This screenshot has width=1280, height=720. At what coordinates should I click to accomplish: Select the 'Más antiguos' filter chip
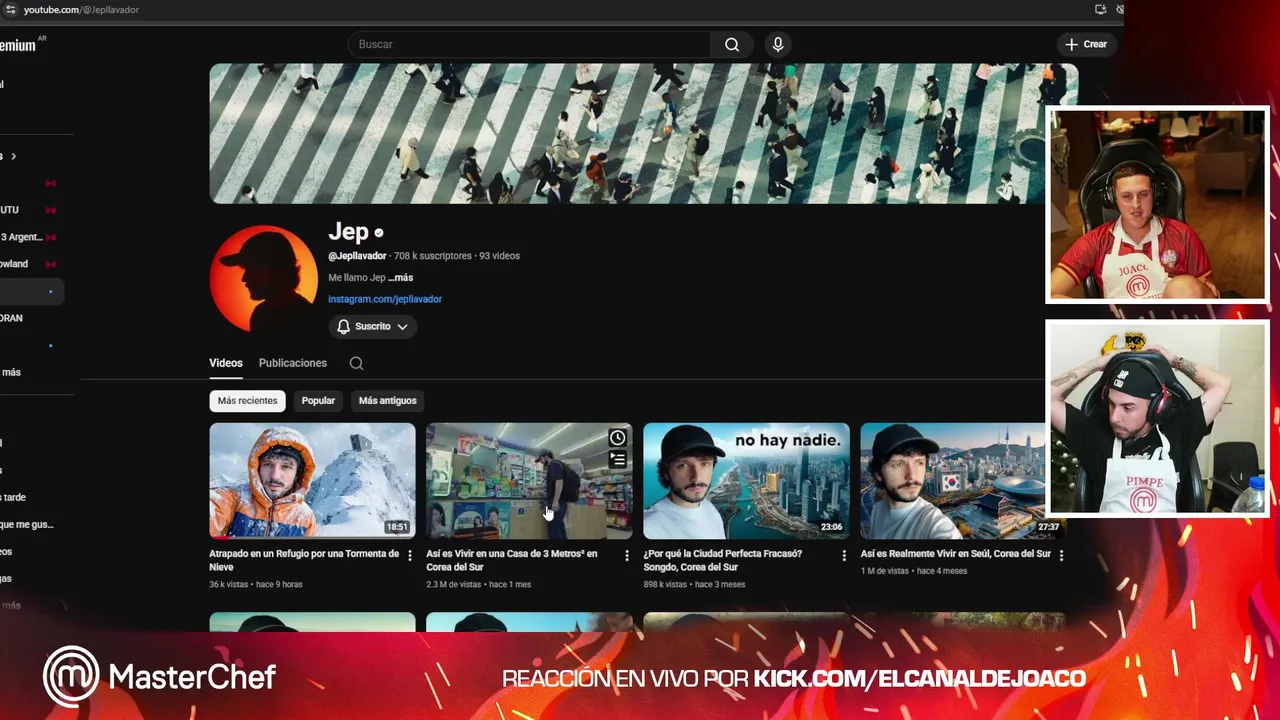tap(387, 401)
